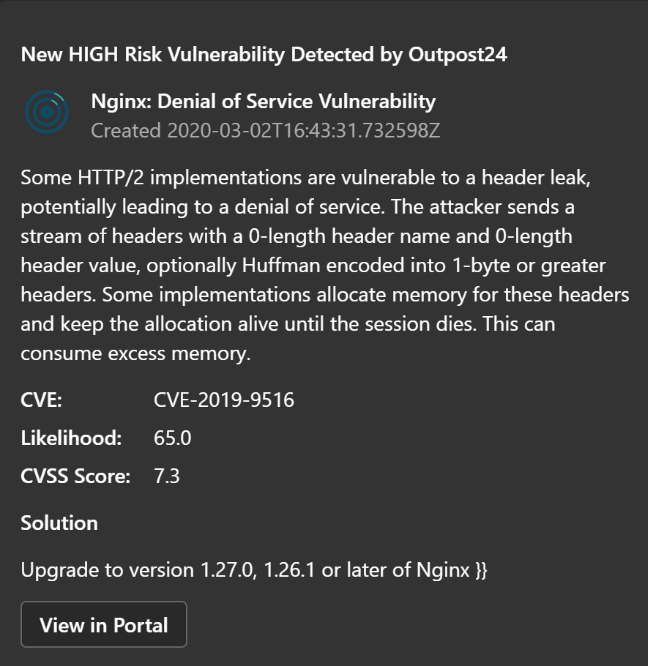Image resolution: width=648 pixels, height=666 pixels.
Task: Click the CVSS Score field label
Action: [x=76, y=476]
